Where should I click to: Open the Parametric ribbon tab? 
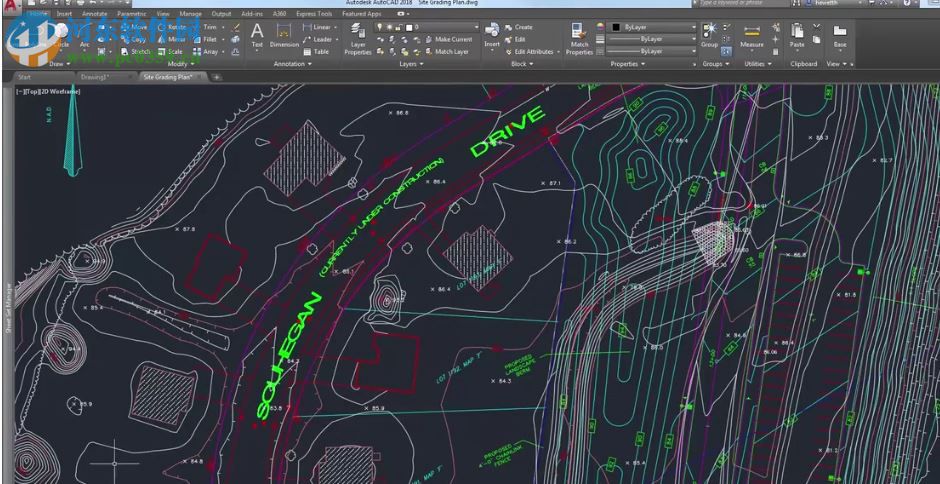[131, 13]
